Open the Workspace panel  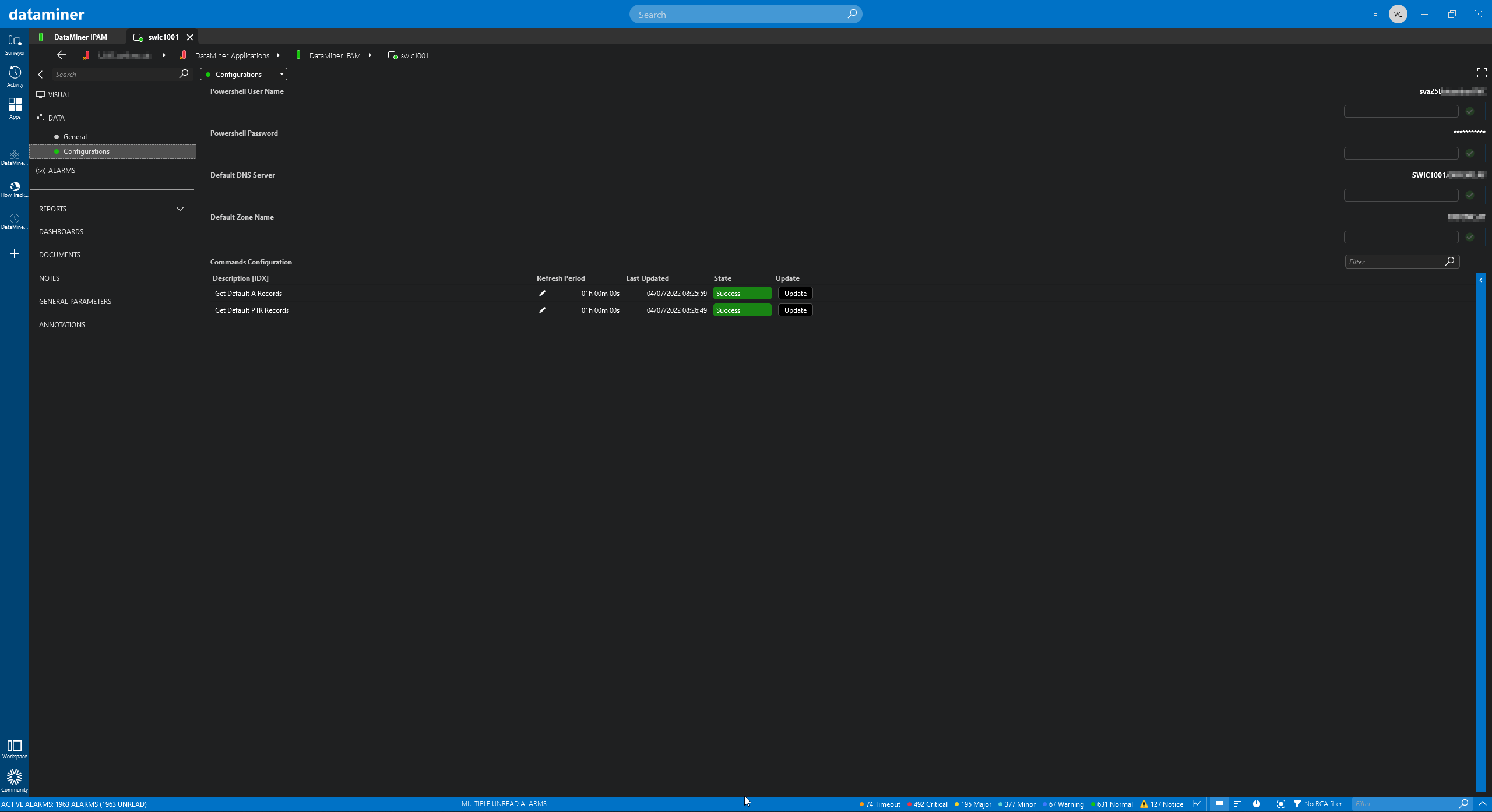[x=15, y=749]
